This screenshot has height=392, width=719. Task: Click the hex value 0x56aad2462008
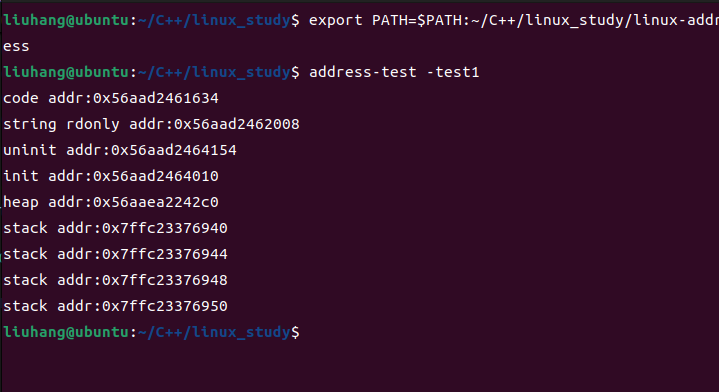tap(237, 124)
